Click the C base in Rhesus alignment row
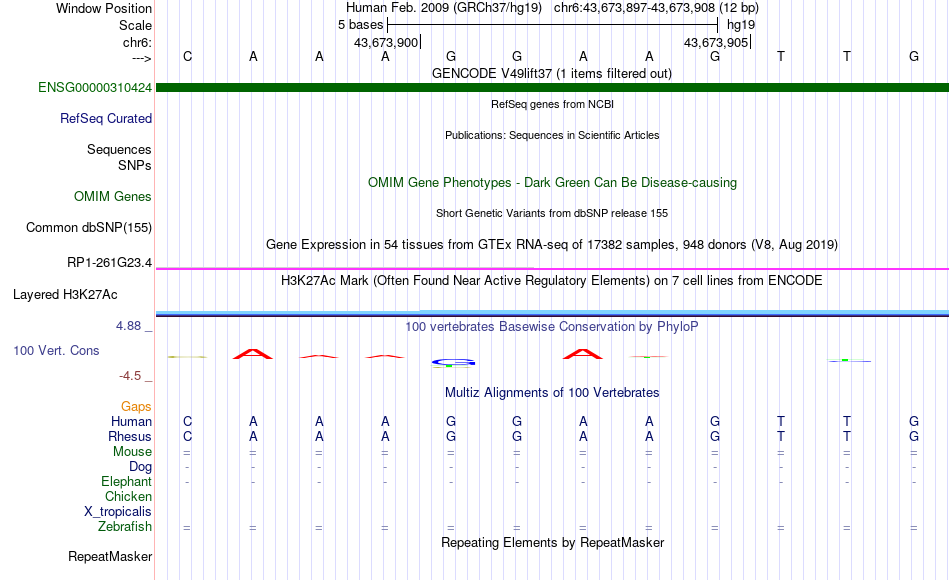 coord(187,436)
